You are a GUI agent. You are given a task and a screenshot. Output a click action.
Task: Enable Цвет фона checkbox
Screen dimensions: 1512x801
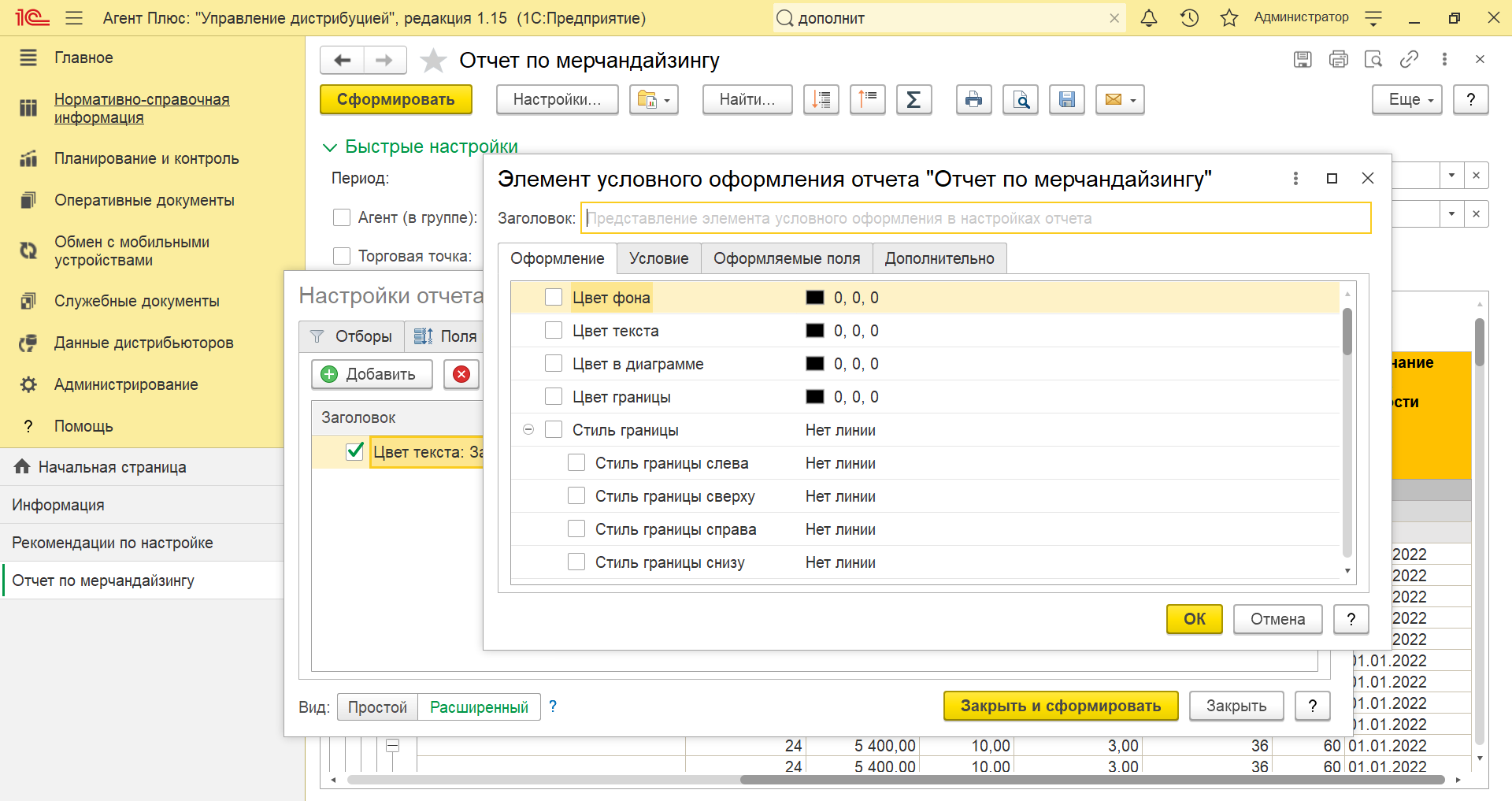554,297
